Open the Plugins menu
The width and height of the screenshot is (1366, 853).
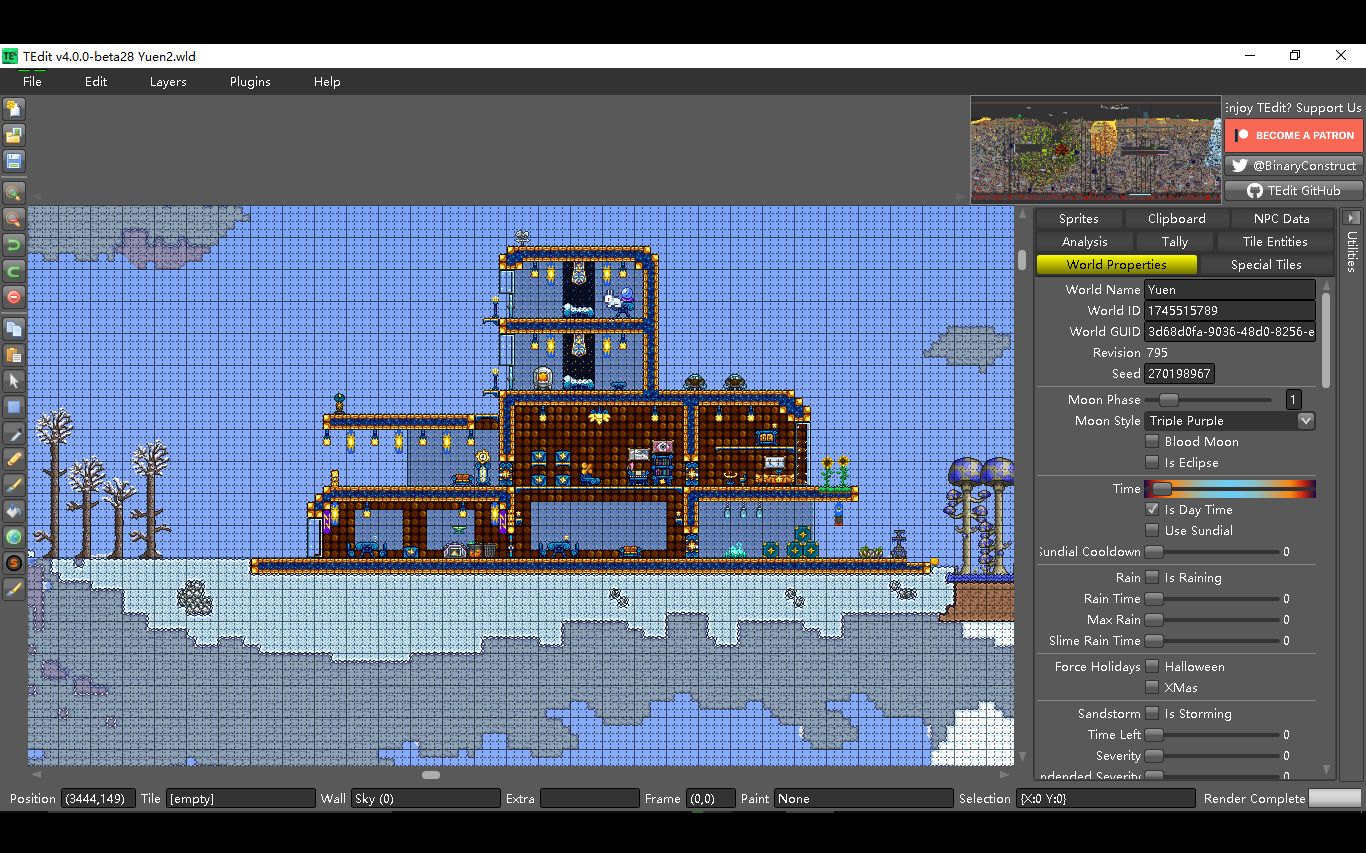(x=250, y=82)
